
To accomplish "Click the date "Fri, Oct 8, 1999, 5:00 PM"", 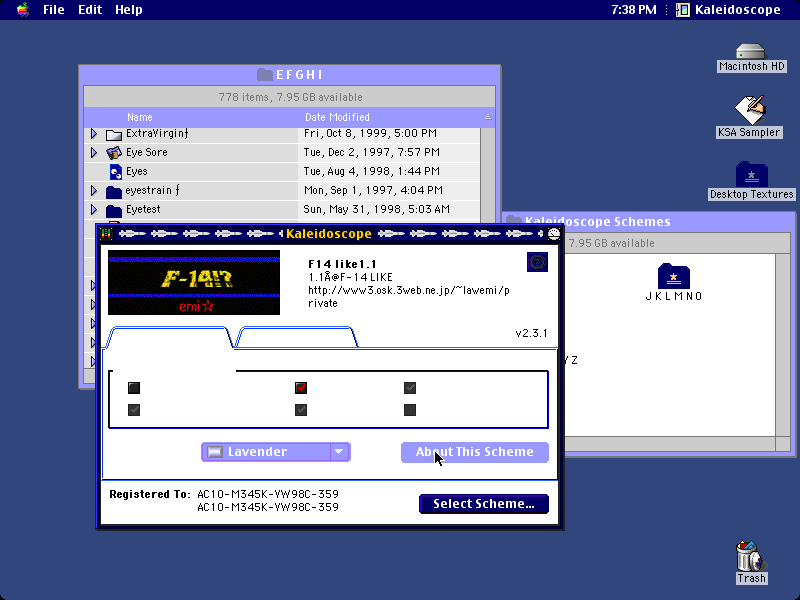I will (x=370, y=134).
